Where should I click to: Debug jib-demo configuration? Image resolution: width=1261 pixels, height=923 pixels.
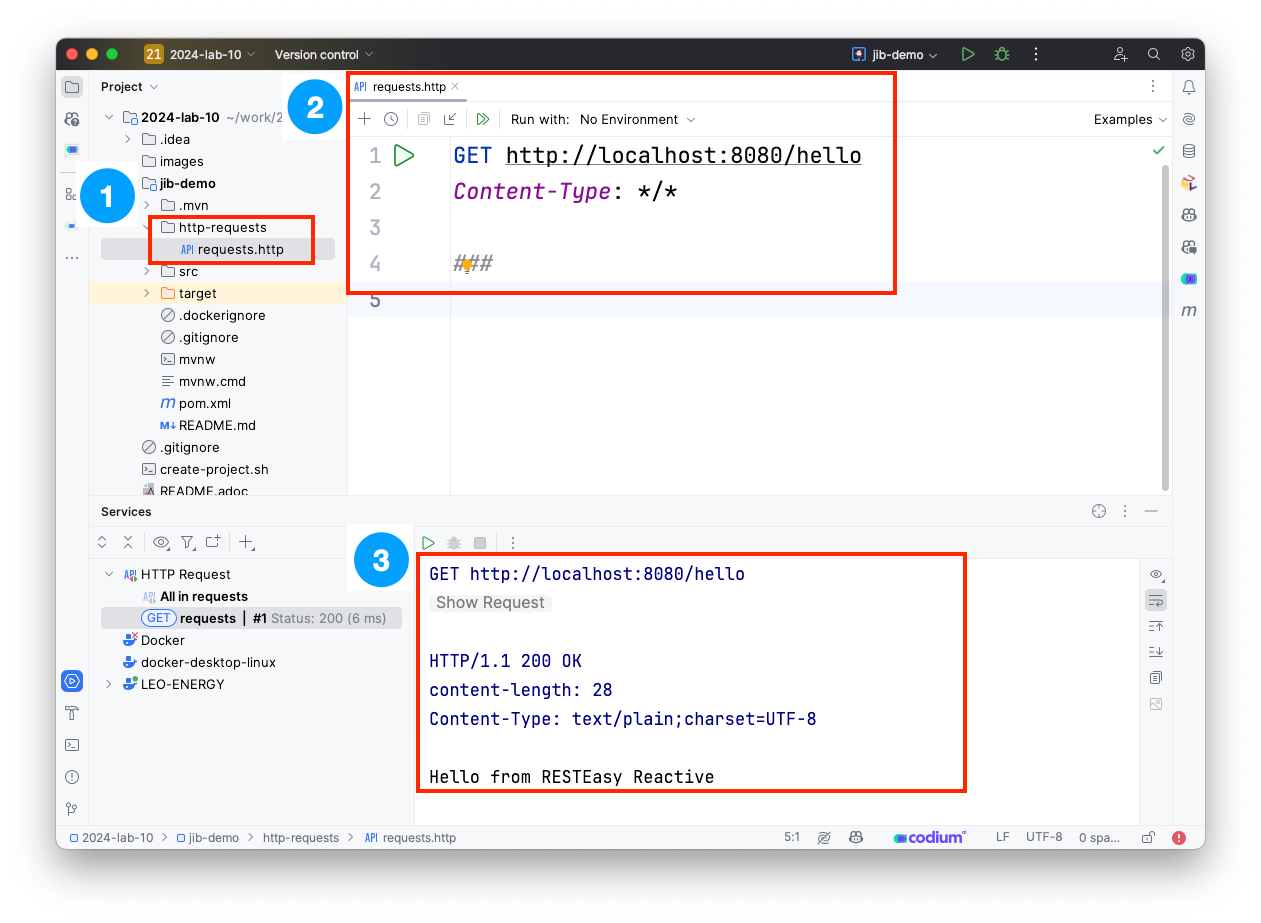tap(1001, 55)
